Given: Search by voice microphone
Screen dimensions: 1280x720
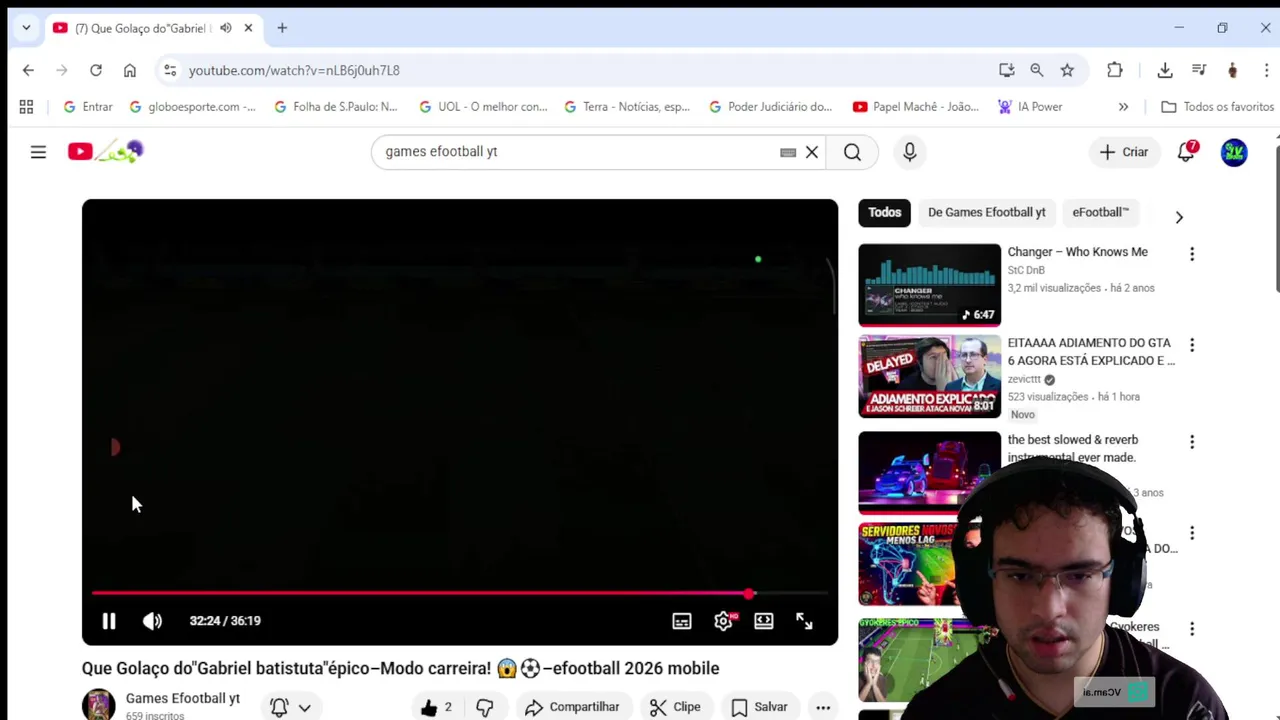Looking at the screenshot, I should click(910, 152).
